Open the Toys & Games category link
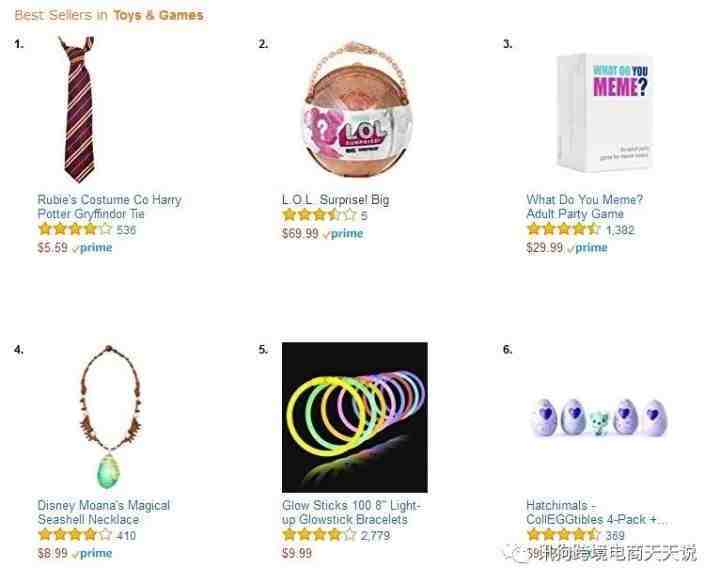Screen dimensions: 720x584 [x=158, y=15]
